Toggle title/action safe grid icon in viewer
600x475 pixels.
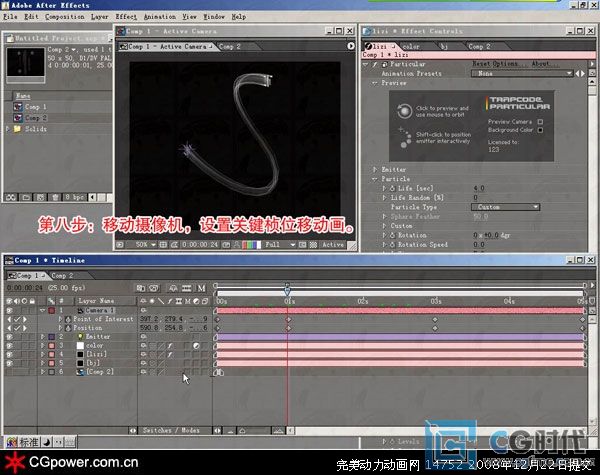coord(163,245)
